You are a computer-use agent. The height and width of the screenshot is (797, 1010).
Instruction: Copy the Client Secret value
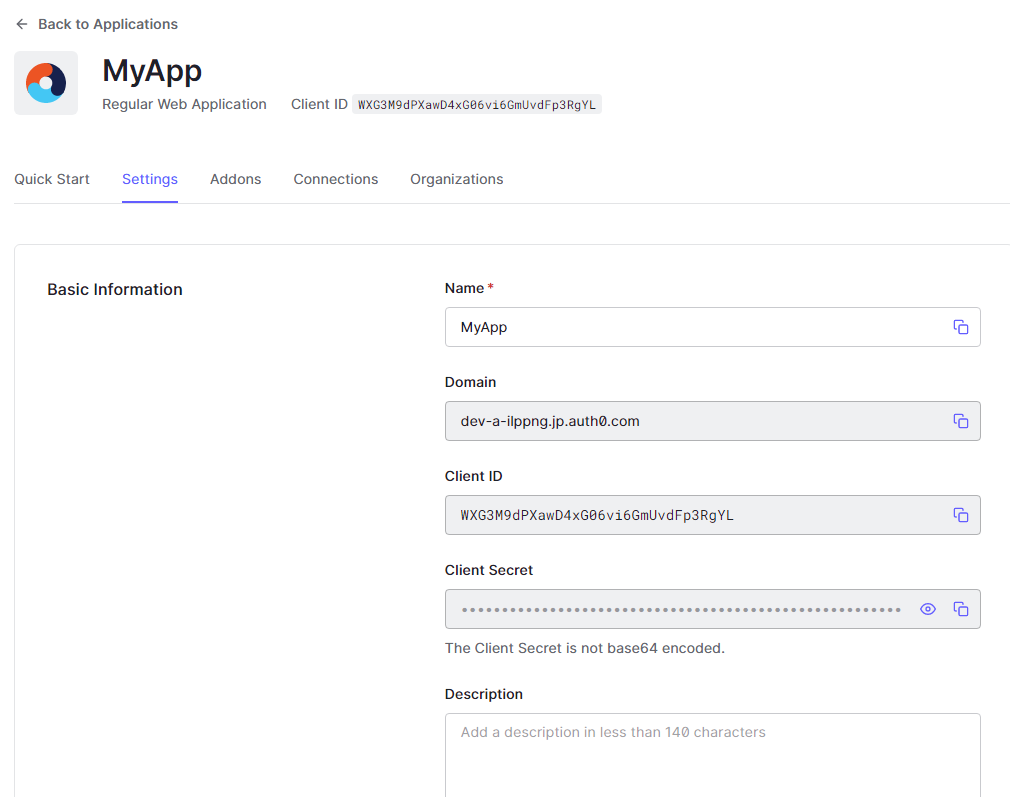[960, 610]
